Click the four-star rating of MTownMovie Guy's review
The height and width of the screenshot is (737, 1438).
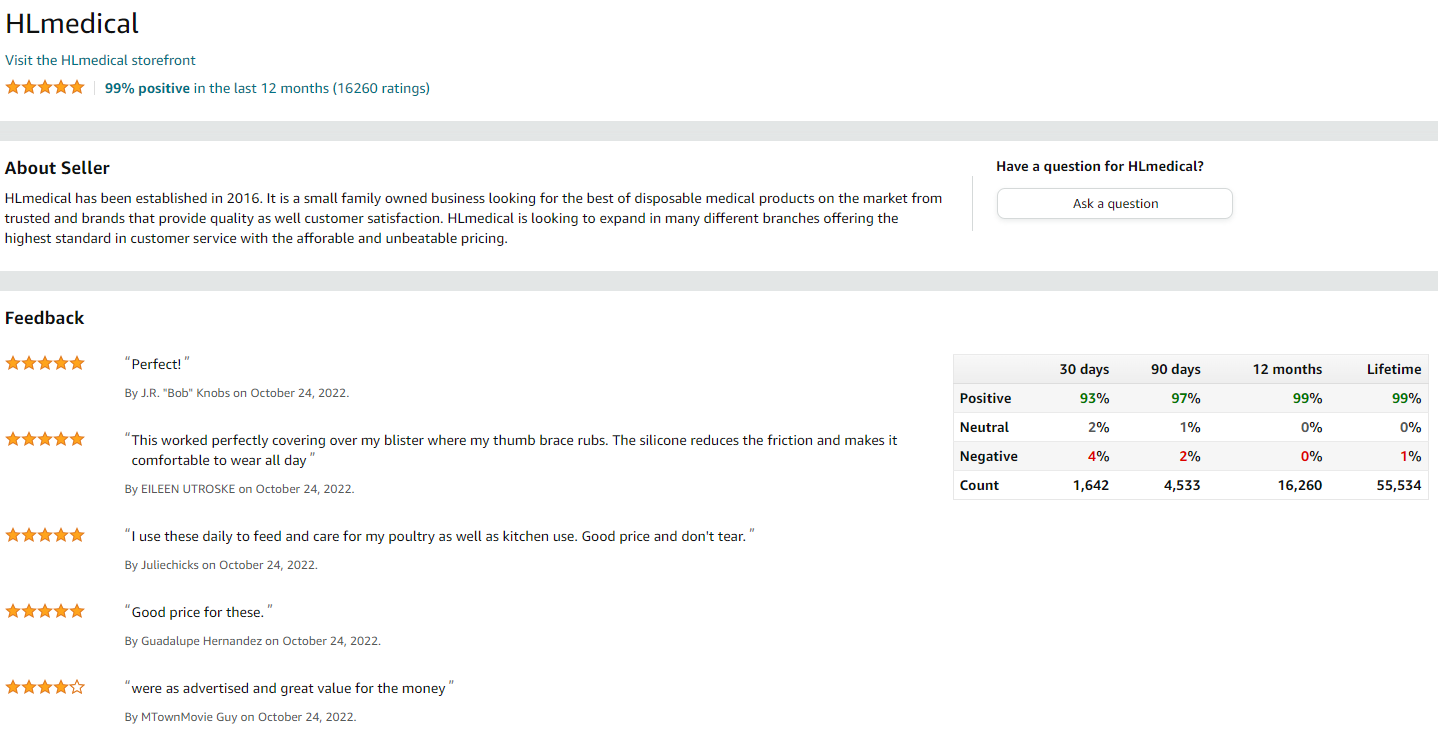click(x=45, y=687)
